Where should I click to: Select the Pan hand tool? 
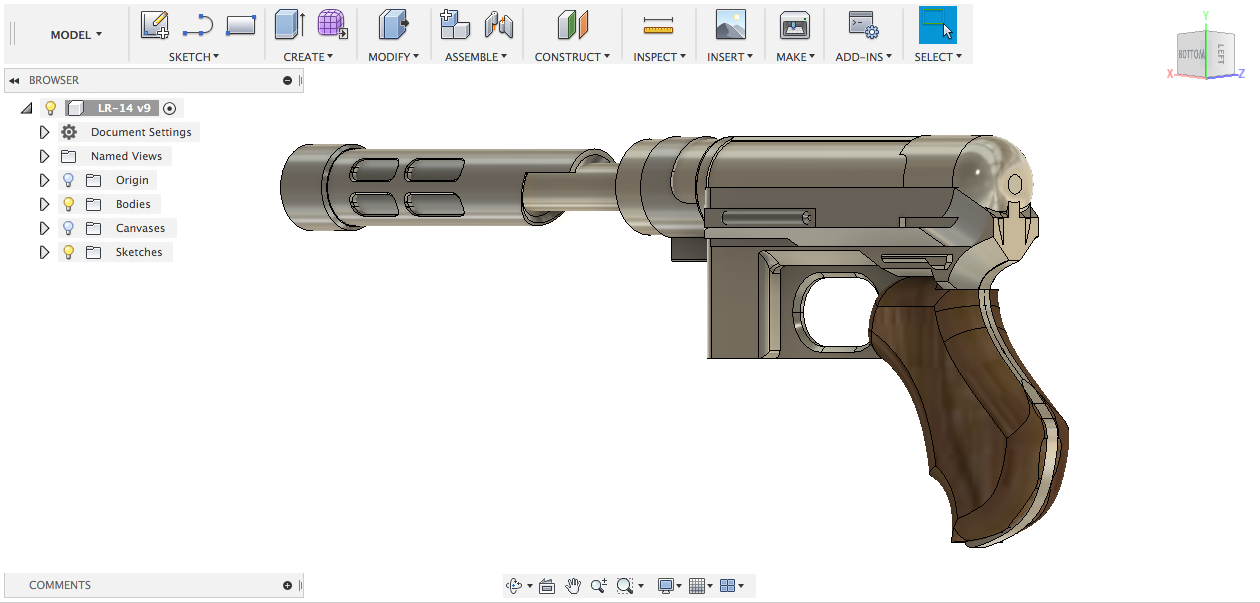(x=573, y=586)
